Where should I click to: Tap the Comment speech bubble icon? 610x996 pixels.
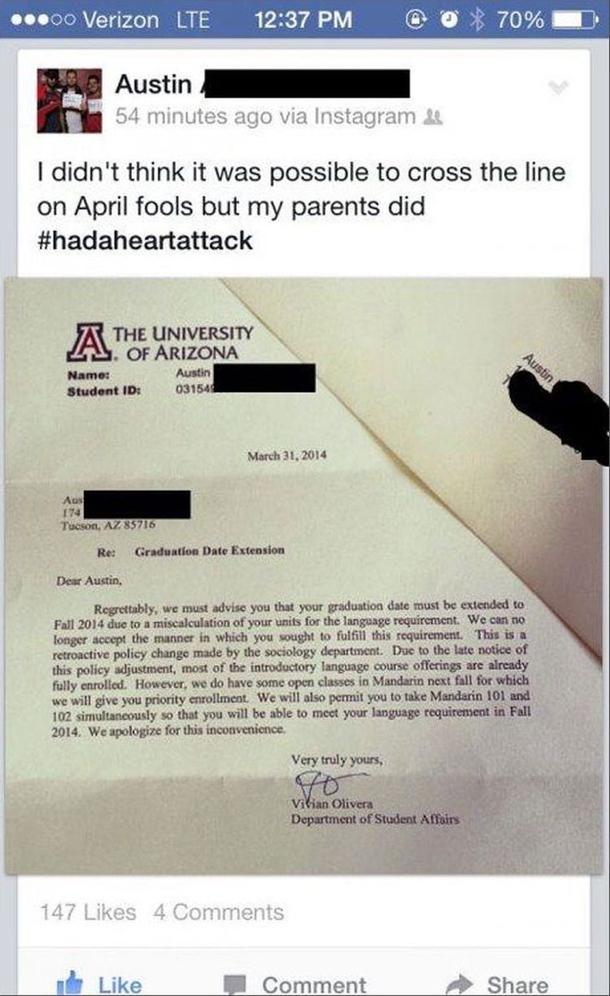click(234, 985)
